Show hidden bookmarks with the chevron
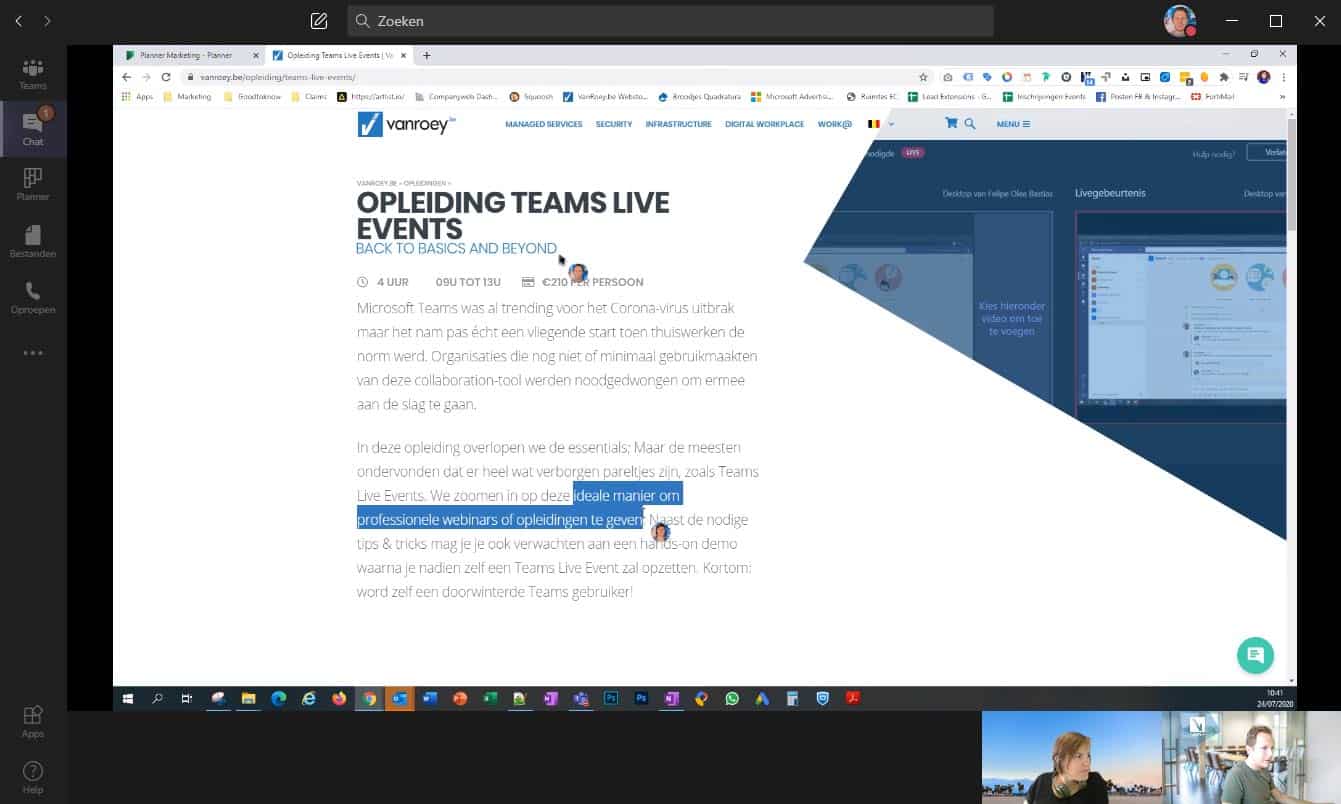1341x804 pixels. 1283,97
